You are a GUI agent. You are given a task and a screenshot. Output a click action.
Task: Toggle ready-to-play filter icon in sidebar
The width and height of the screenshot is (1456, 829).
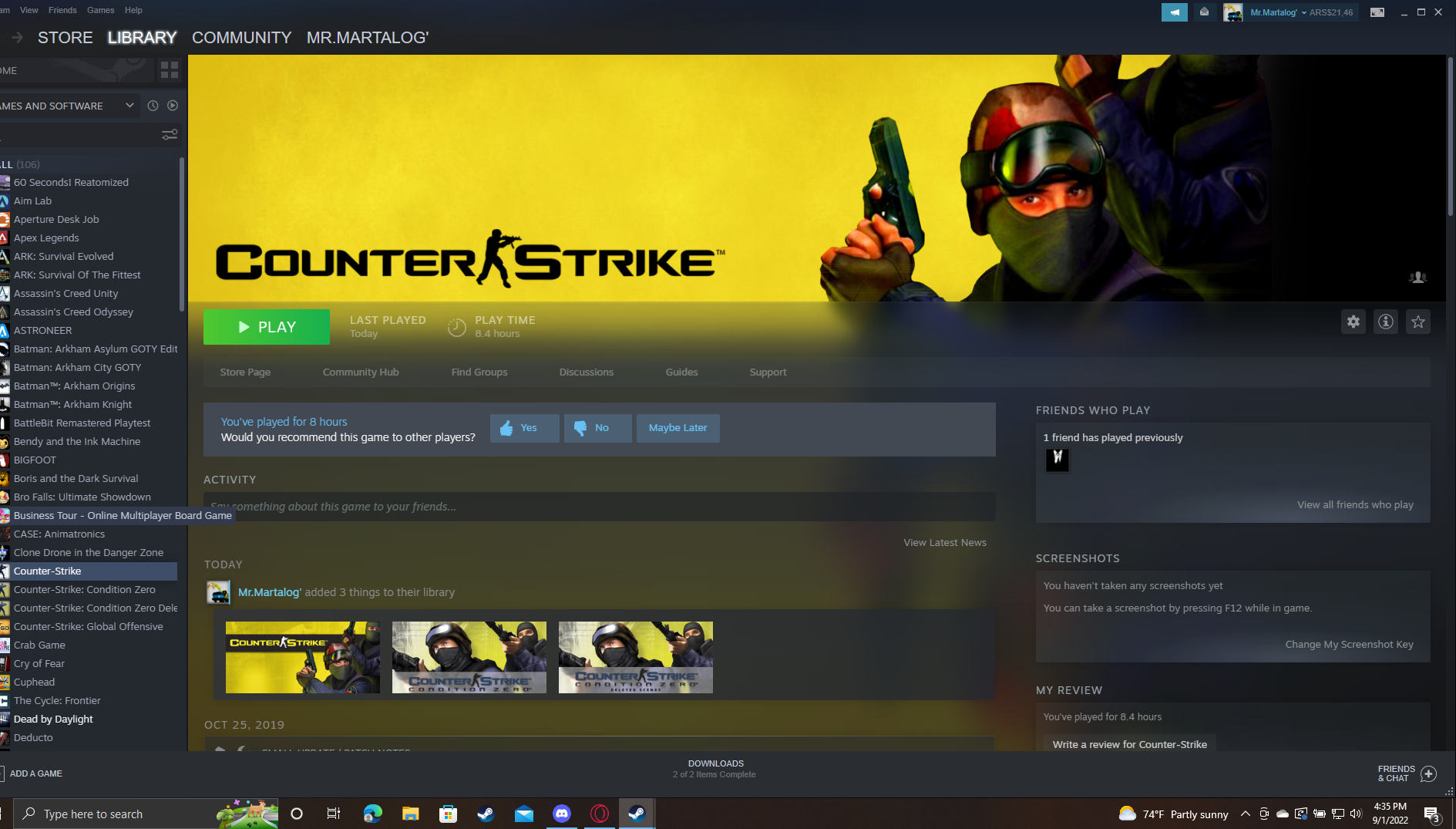coord(173,106)
